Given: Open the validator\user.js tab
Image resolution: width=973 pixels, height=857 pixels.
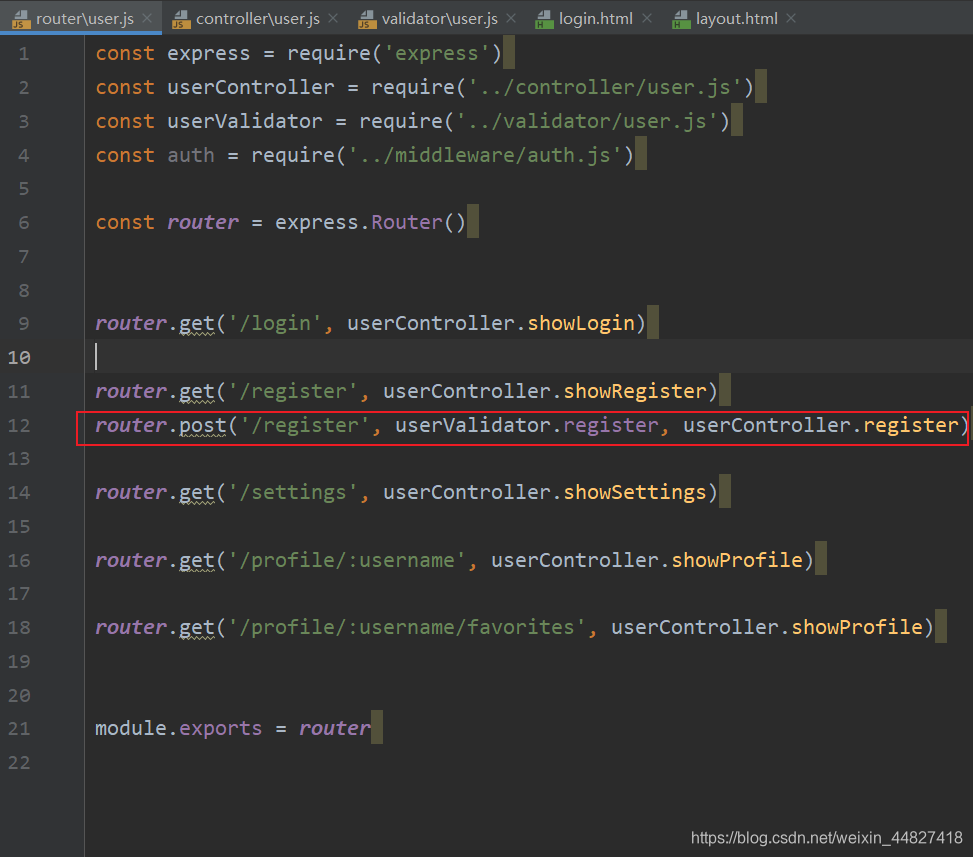Looking at the screenshot, I should (439, 19).
